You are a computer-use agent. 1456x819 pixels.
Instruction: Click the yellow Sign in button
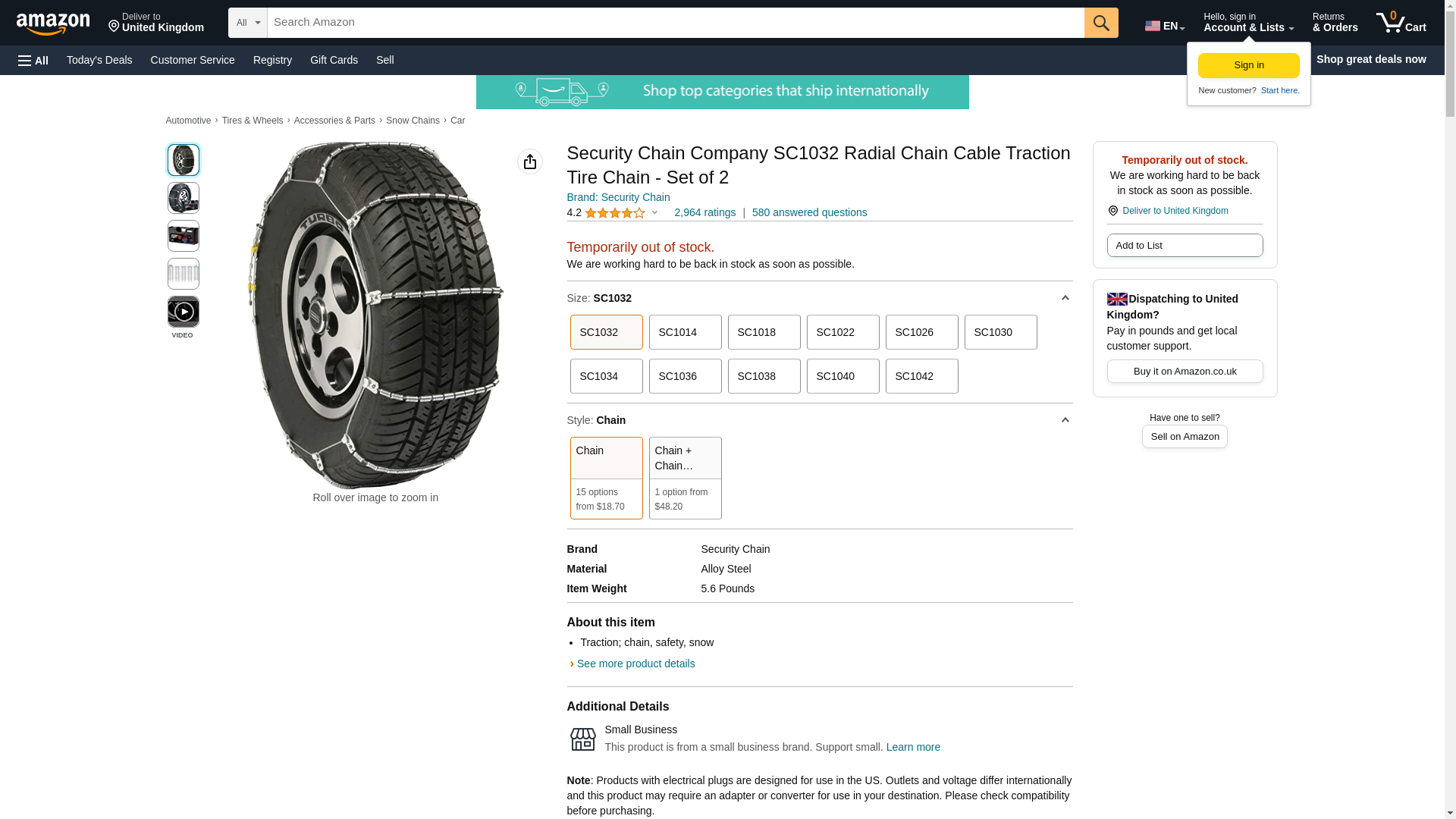point(1248,65)
